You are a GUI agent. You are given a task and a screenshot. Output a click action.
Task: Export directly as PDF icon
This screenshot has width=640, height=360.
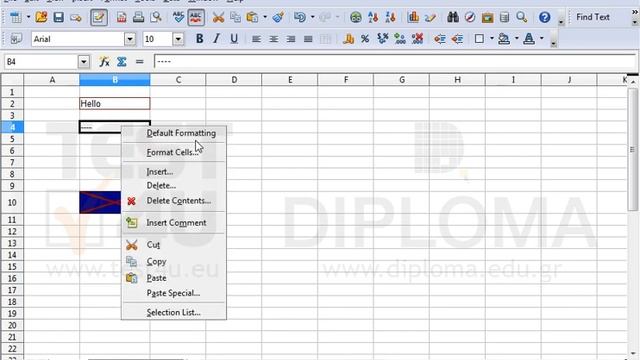point(122,17)
